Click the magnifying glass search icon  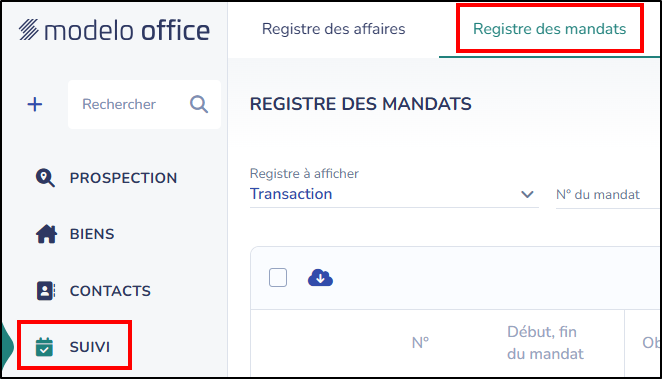(199, 104)
